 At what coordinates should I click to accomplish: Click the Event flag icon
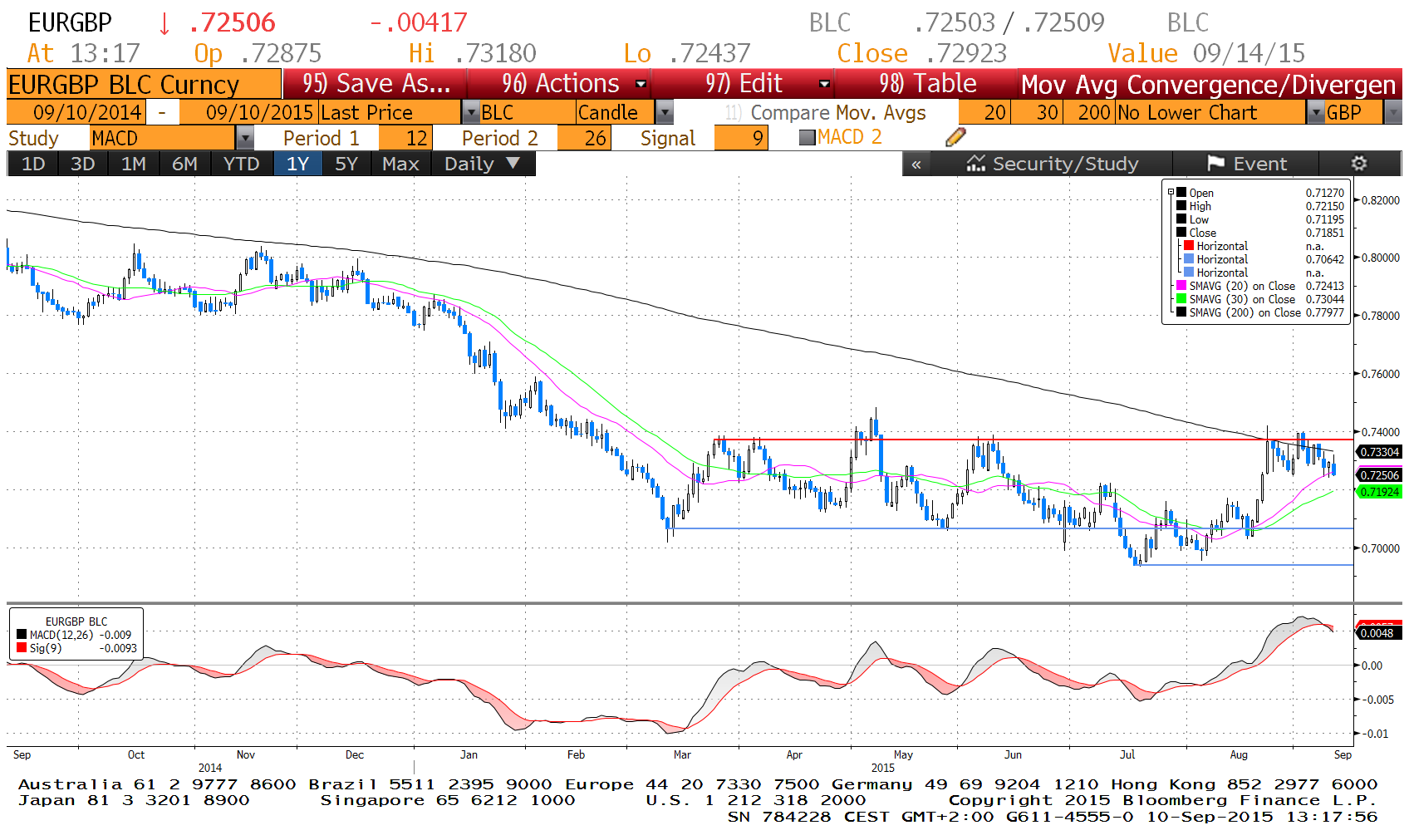pyautogui.click(x=1216, y=164)
